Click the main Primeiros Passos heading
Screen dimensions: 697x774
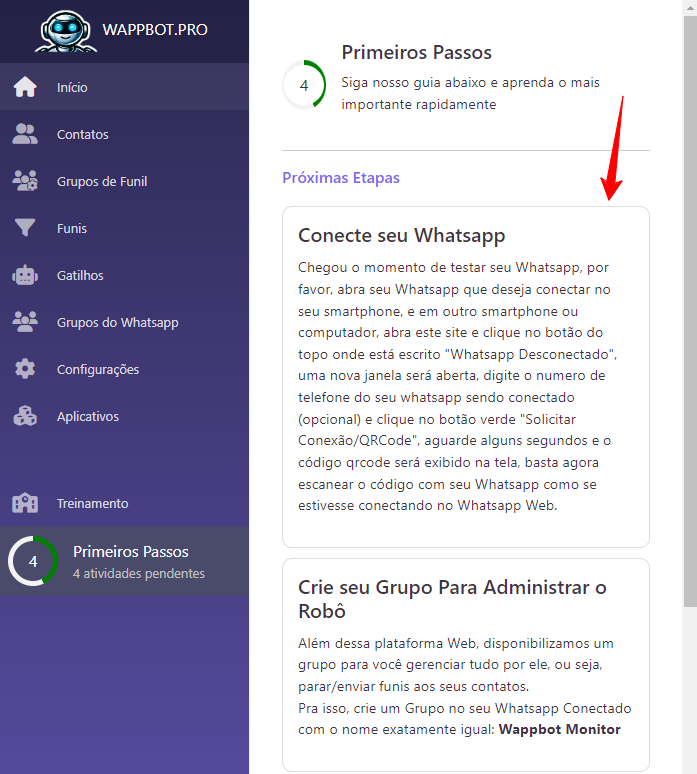[417, 52]
